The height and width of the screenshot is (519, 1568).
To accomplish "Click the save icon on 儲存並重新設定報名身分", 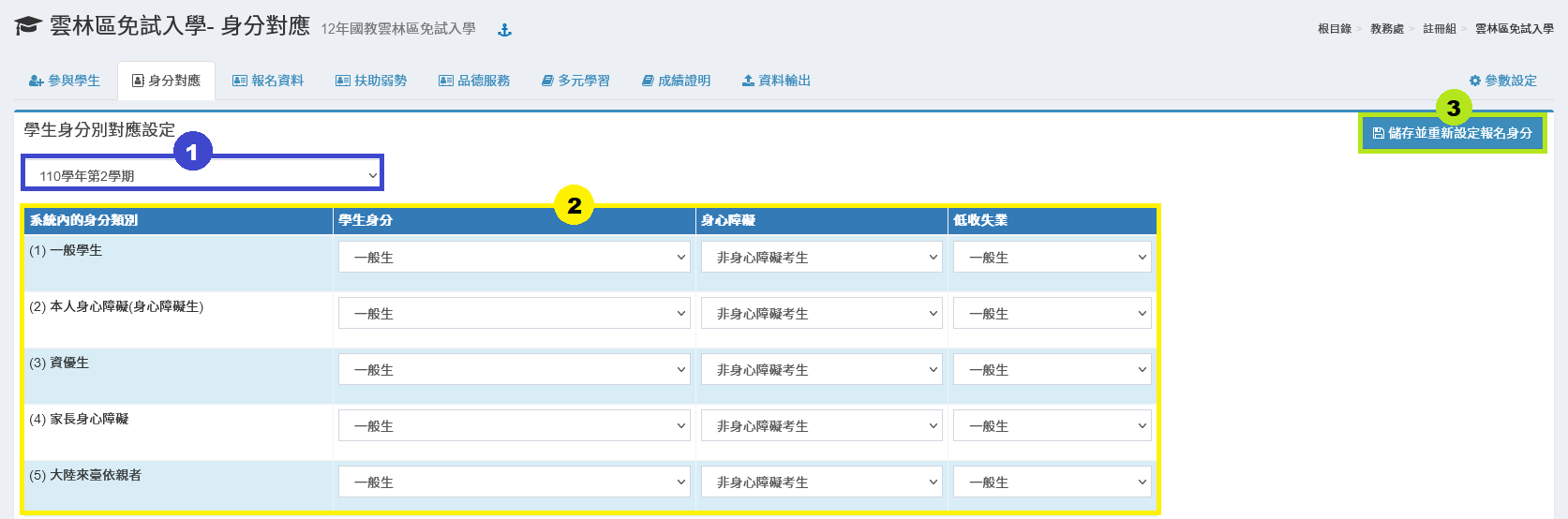I will pyautogui.click(x=1378, y=134).
